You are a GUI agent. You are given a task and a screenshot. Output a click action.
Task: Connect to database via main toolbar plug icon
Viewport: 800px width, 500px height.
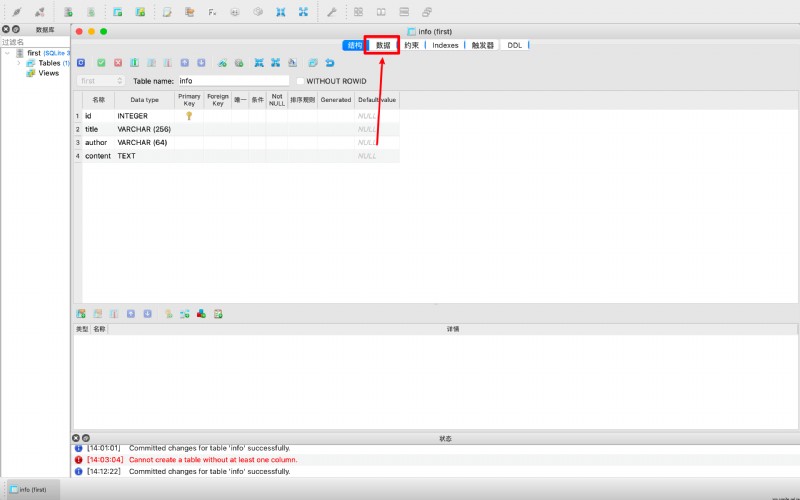[17, 12]
